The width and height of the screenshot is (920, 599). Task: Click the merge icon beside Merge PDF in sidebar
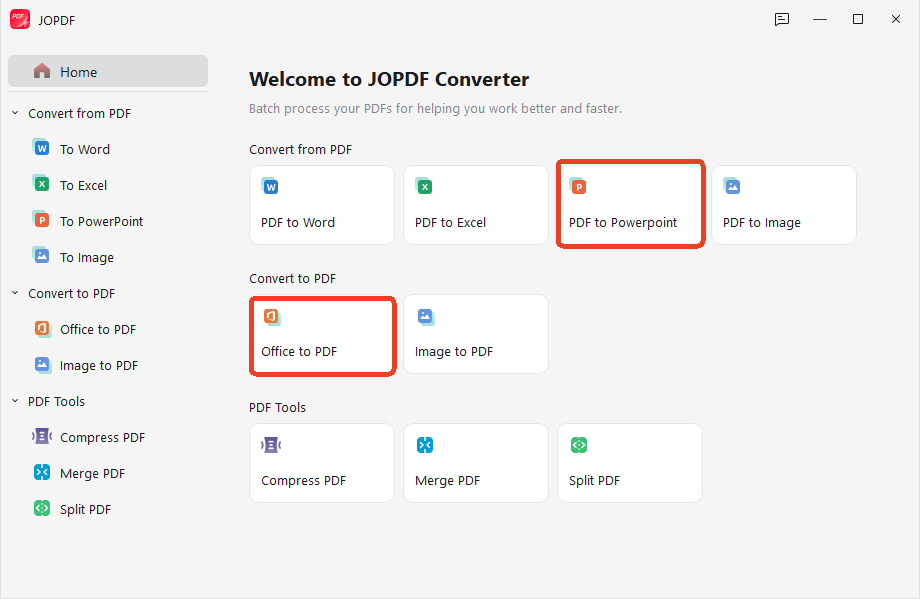42,472
